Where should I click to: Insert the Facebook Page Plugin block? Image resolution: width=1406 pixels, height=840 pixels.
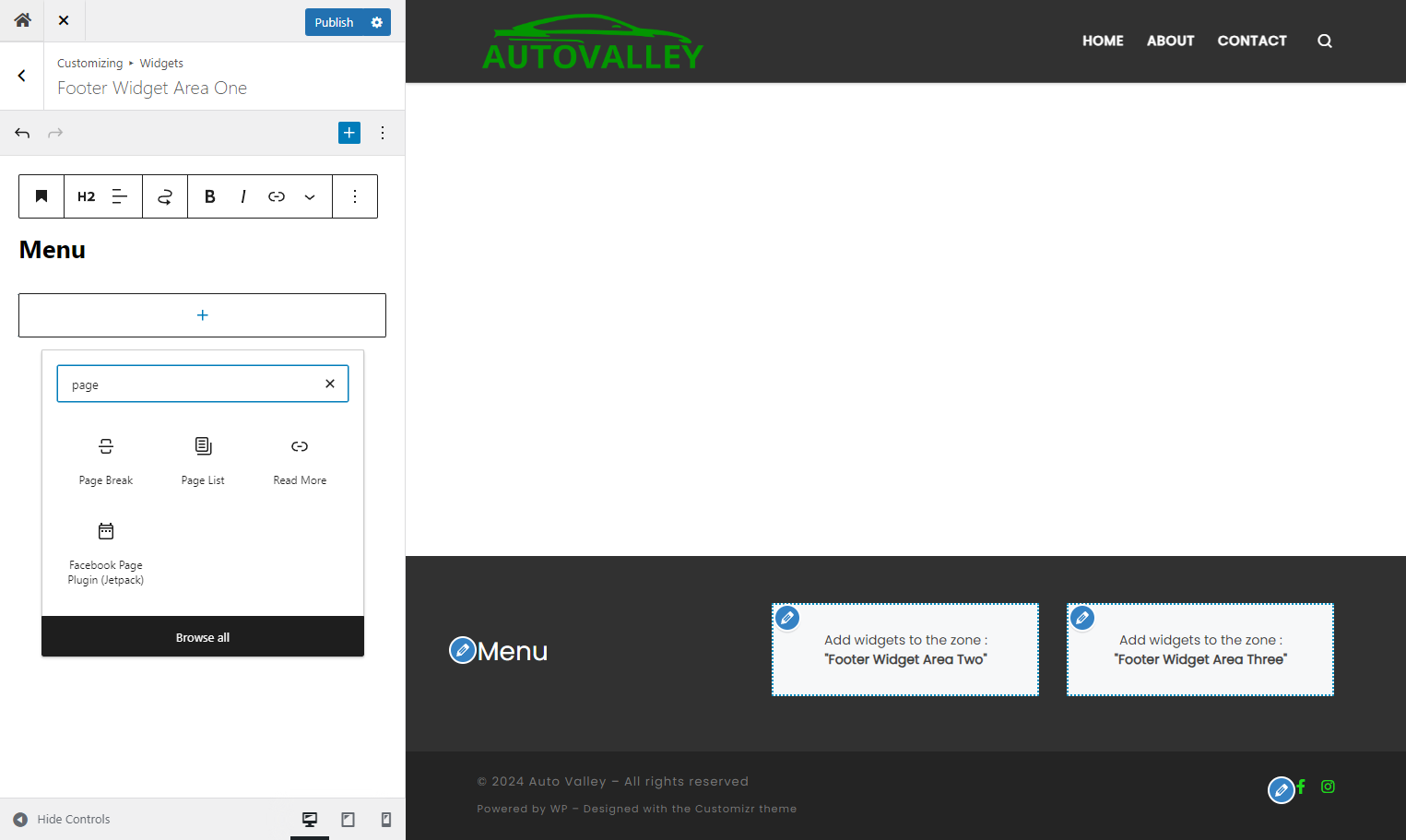[x=106, y=553]
